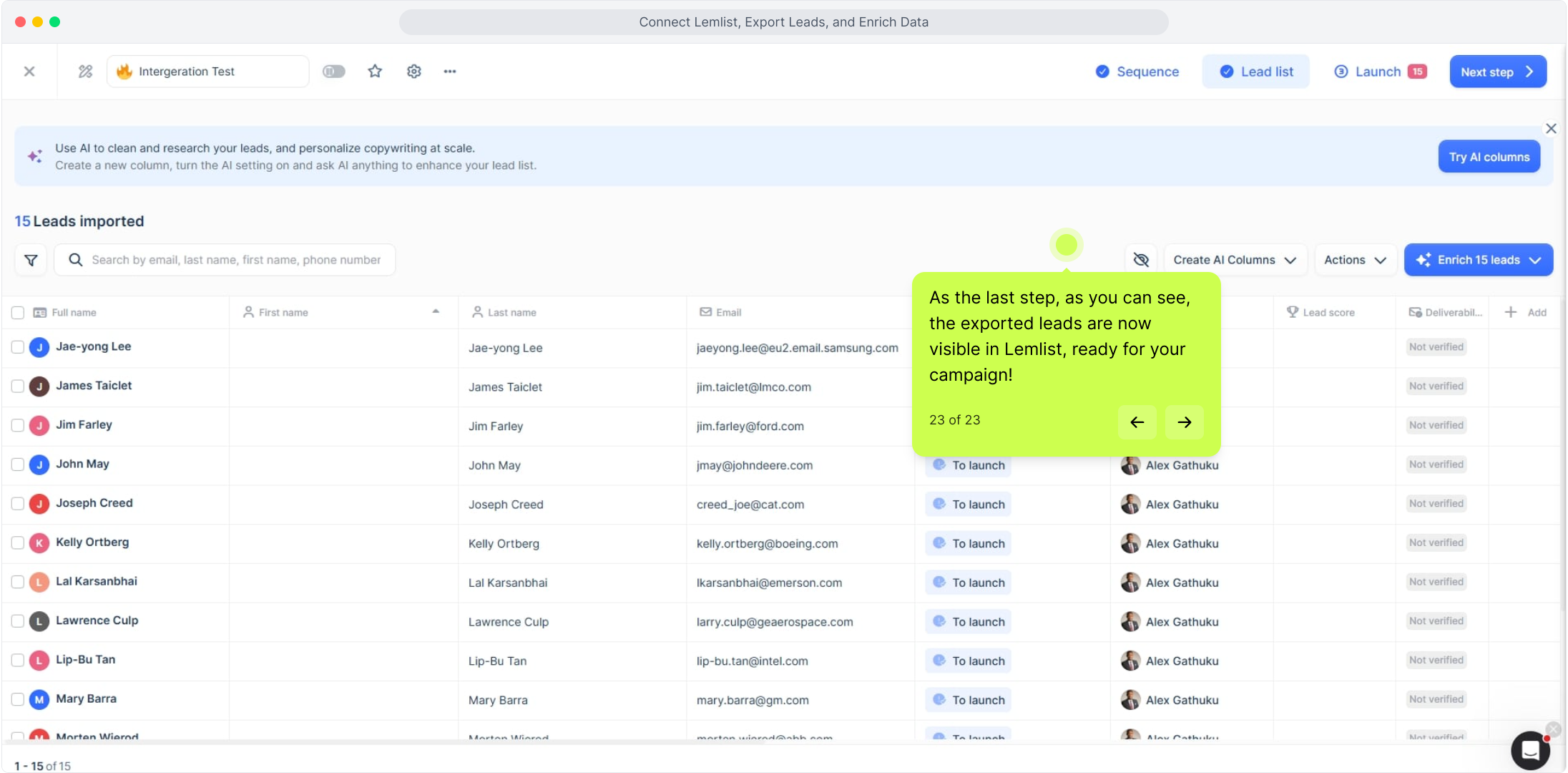The width and height of the screenshot is (1568, 773).
Task: Open Jim Farley lead name
Action: (84, 424)
